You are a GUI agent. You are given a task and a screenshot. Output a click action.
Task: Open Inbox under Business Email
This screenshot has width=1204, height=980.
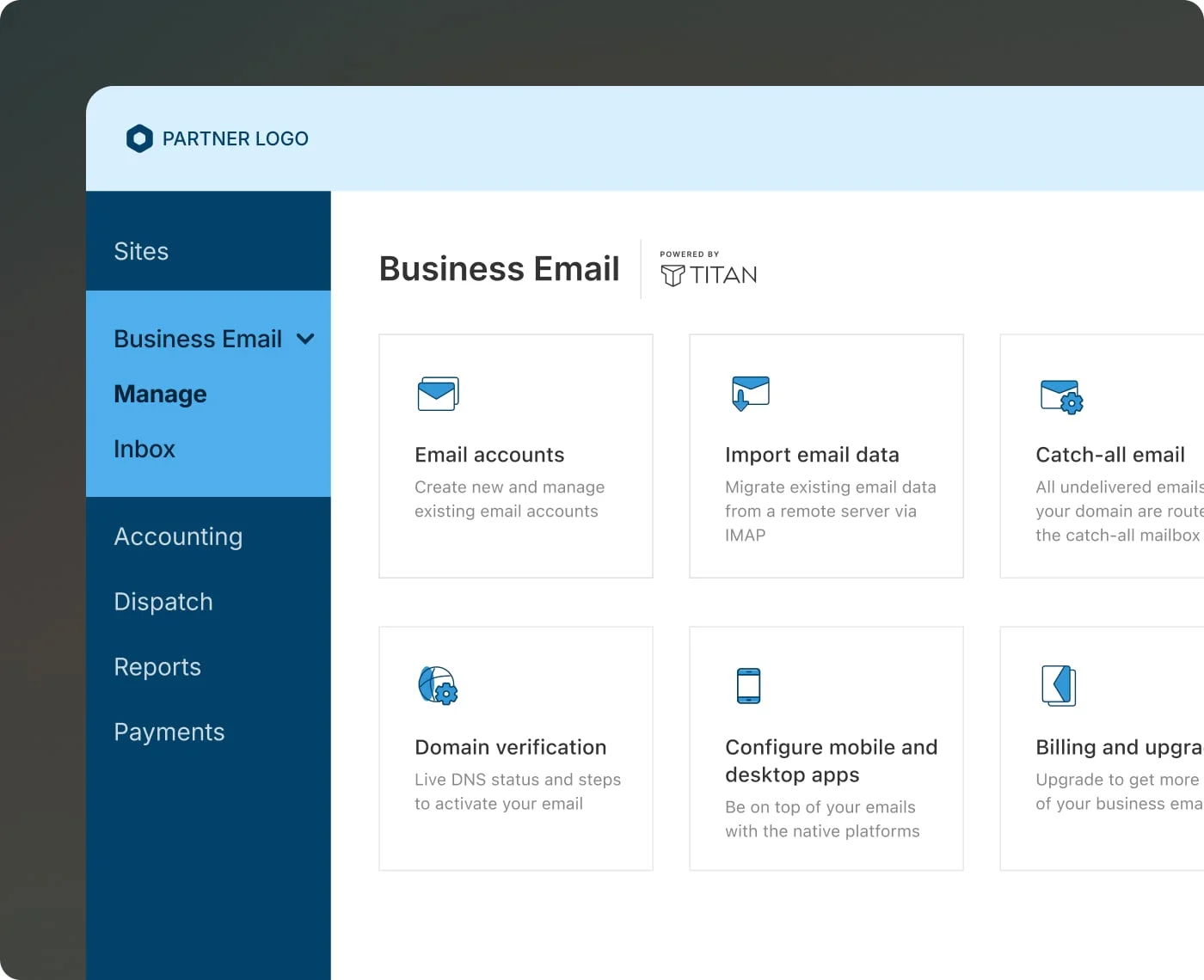[x=144, y=449]
